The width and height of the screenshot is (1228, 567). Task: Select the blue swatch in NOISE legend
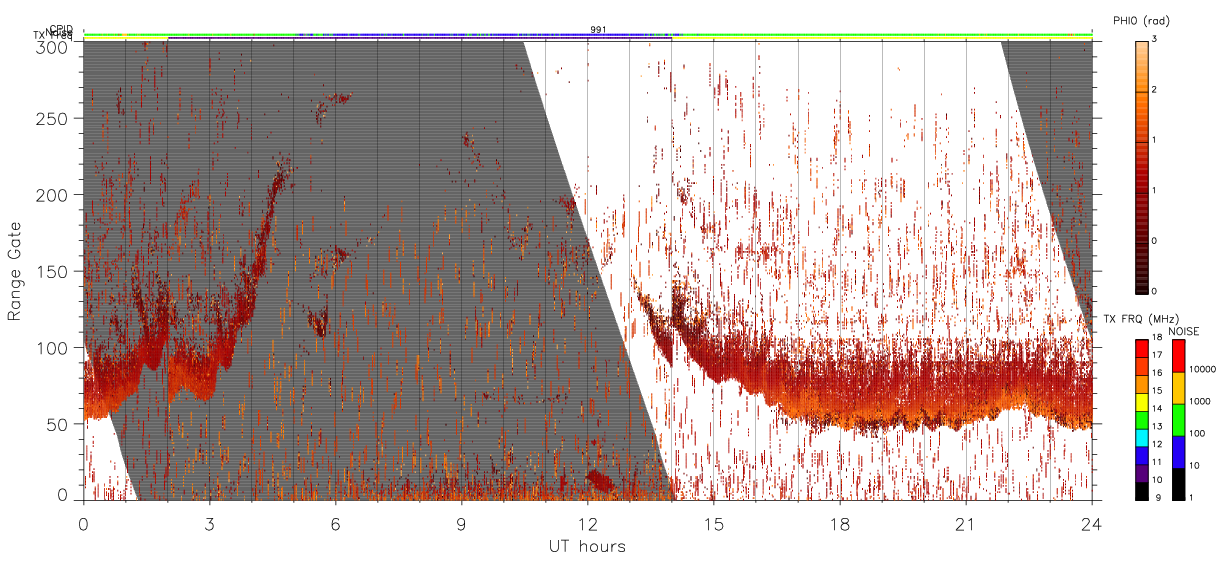tap(1179, 452)
